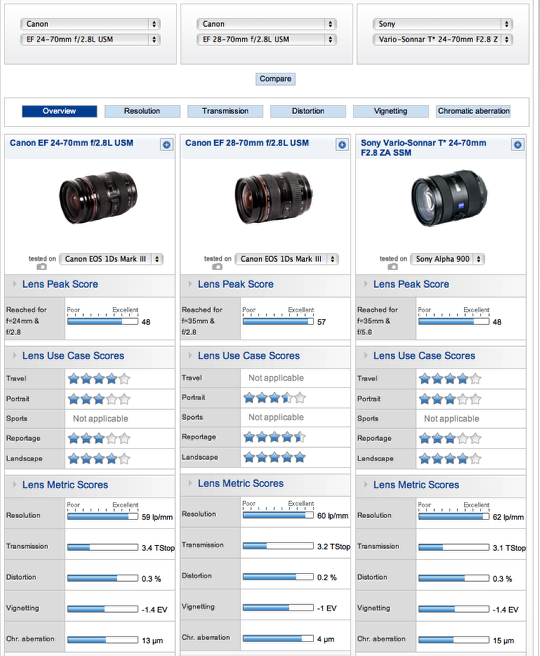Click peak score bar showing 57
This screenshot has height=656, width=540.
[x=278, y=322]
